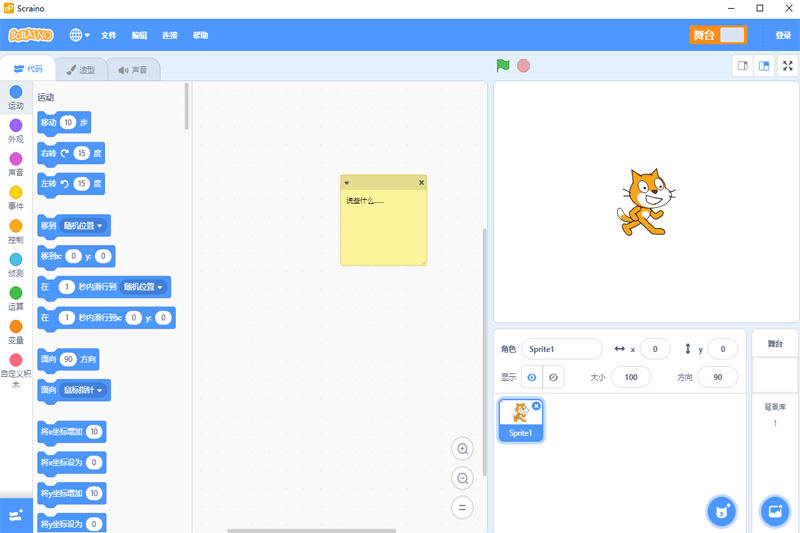
Task: Close the yellow comment note
Action: pyautogui.click(x=421, y=183)
